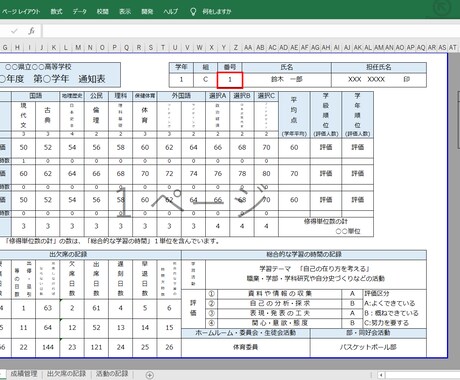Click inside the formula bar input
Screen dimensions: 460x380
250,31
